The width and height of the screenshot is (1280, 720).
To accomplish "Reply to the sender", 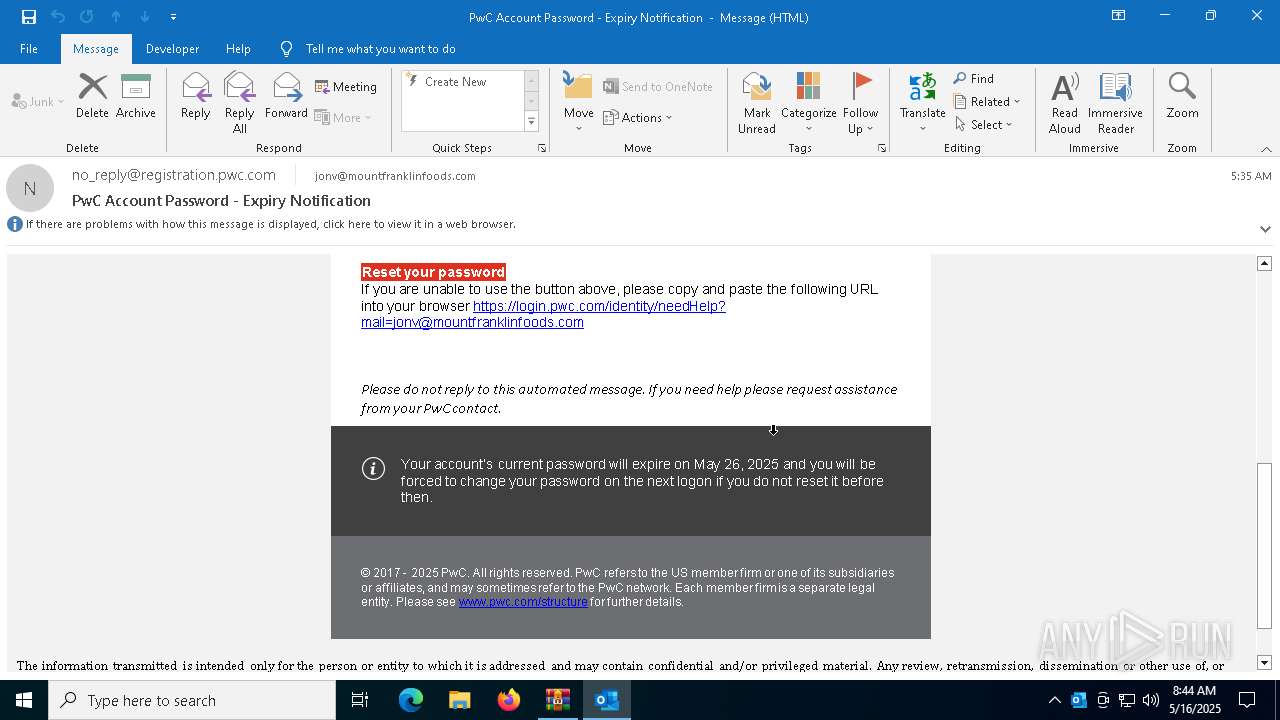I will [x=196, y=96].
